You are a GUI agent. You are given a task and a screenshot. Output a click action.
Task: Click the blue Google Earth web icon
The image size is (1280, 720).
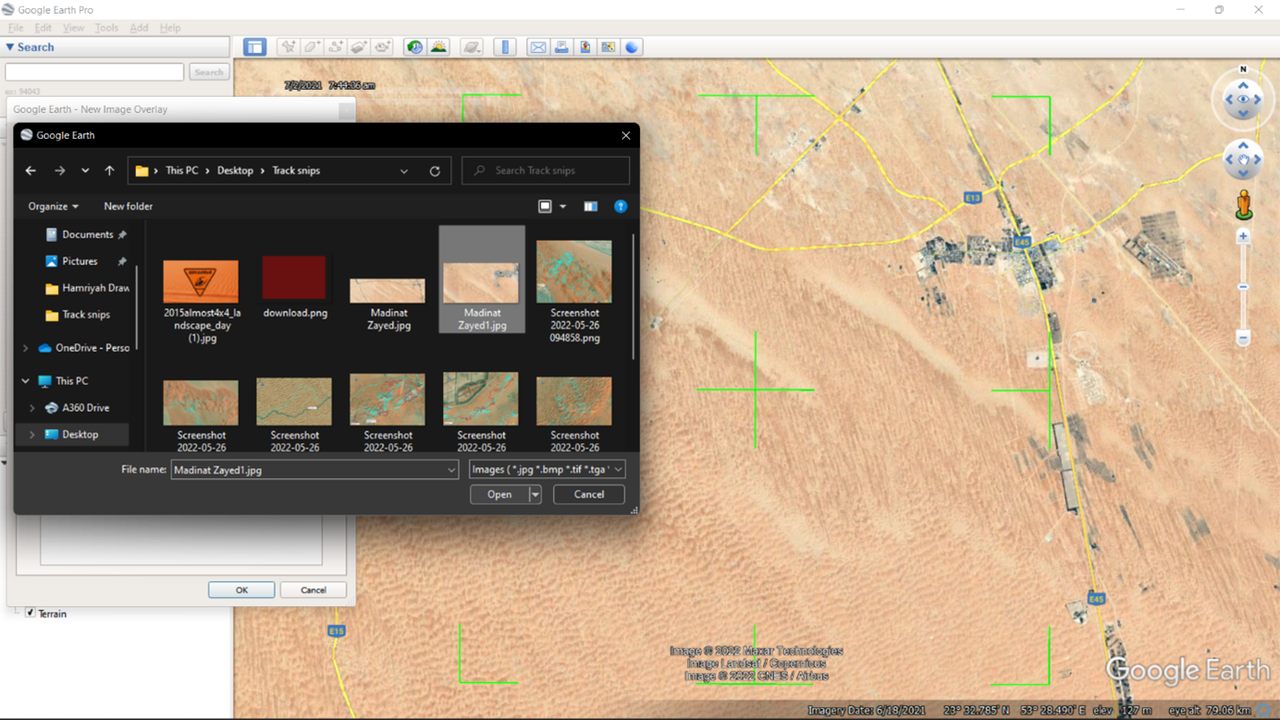coord(632,47)
